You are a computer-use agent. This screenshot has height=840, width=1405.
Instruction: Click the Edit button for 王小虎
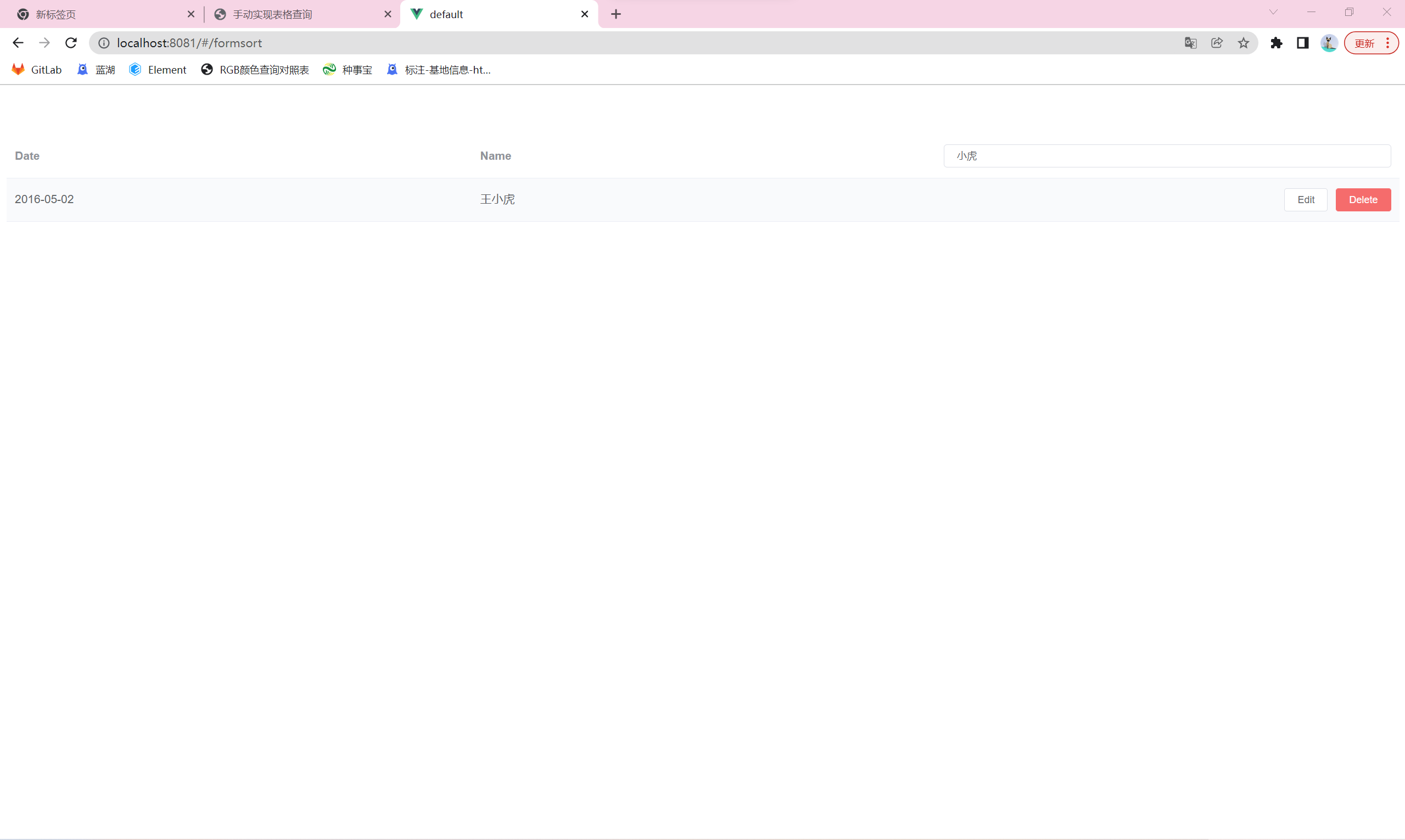[x=1306, y=200]
